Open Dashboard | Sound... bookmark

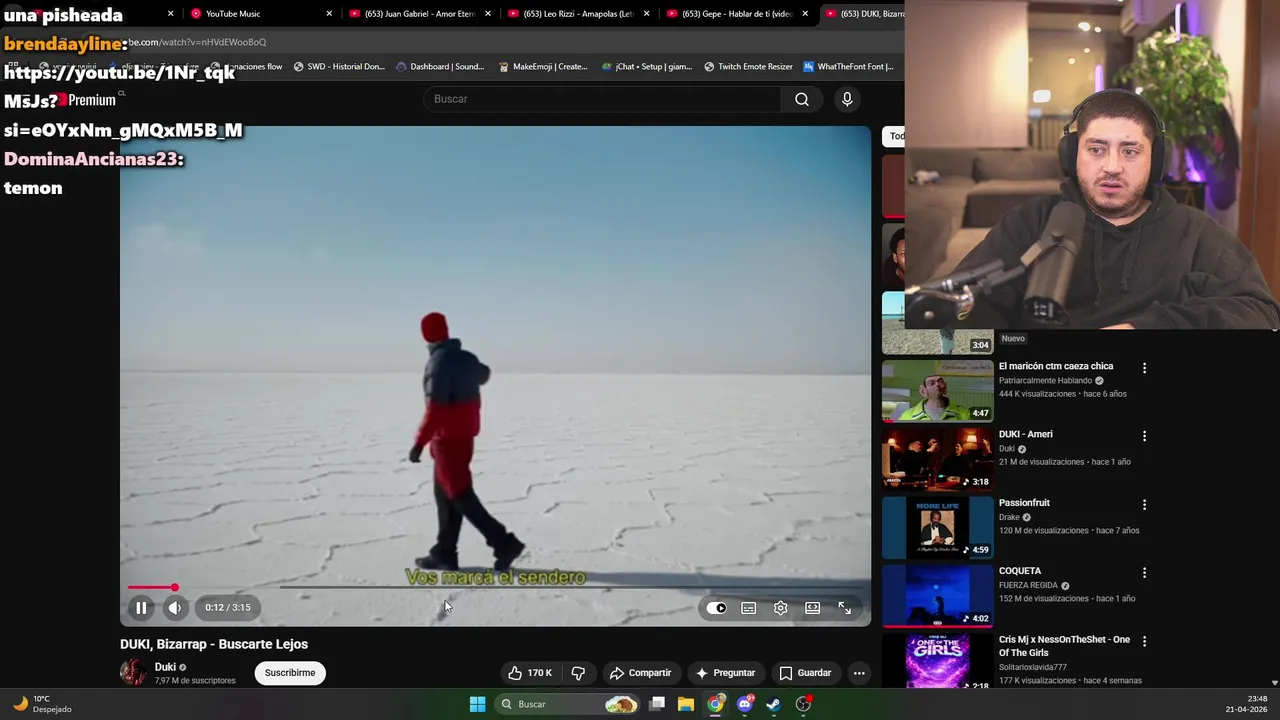pos(440,67)
